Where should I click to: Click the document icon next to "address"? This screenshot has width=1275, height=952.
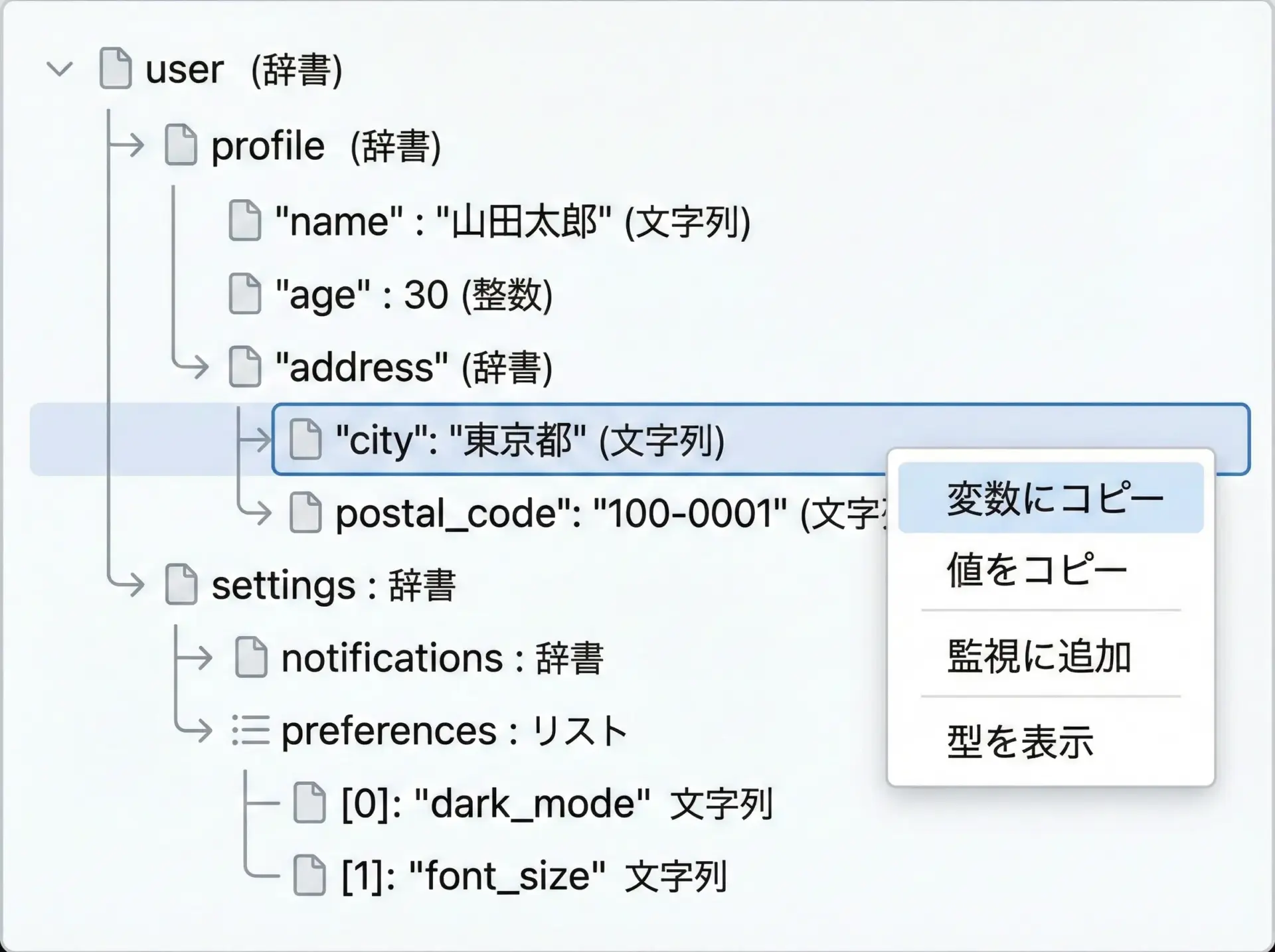tap(244, 366)
